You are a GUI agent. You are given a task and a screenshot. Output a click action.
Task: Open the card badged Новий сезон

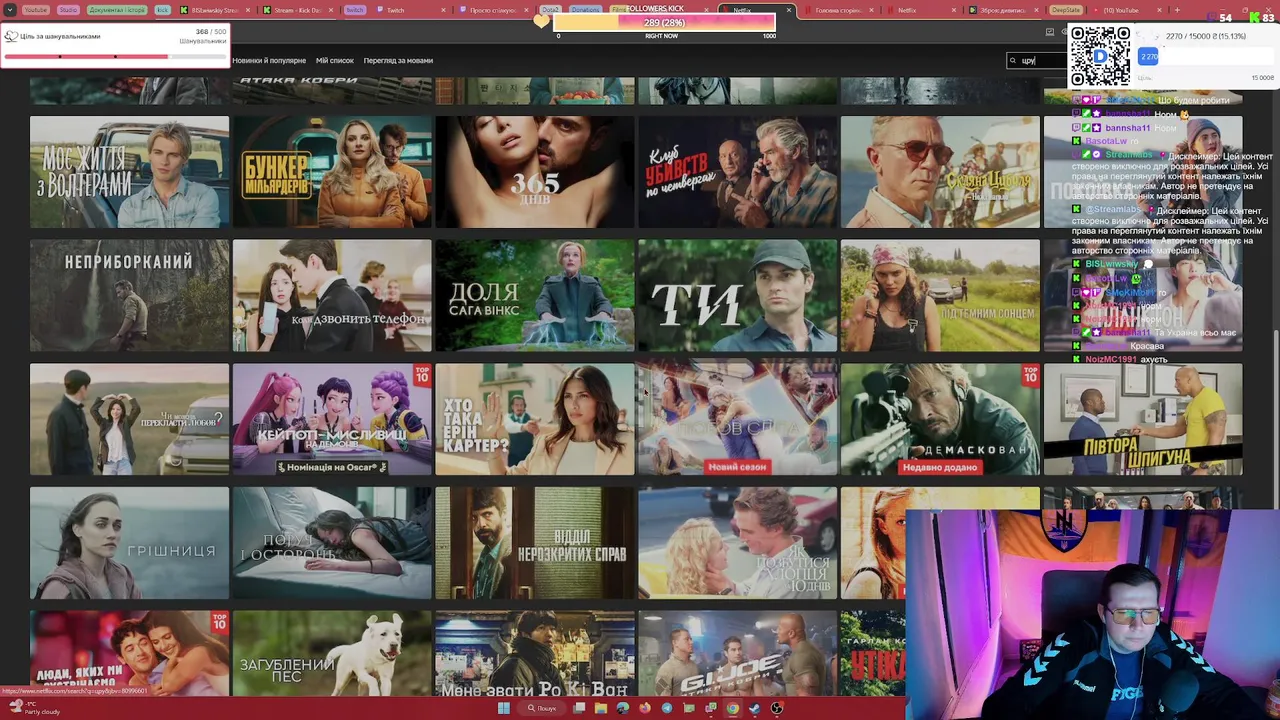(738, 419)
